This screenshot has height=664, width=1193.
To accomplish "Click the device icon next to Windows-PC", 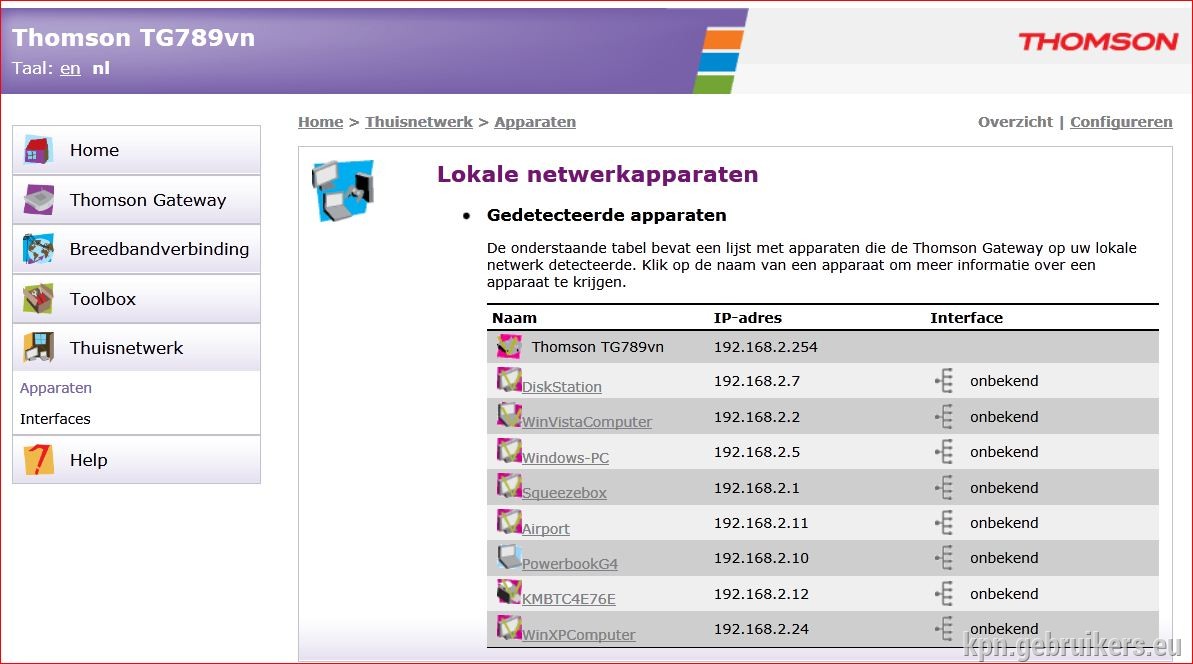I will tap(508, 450).
